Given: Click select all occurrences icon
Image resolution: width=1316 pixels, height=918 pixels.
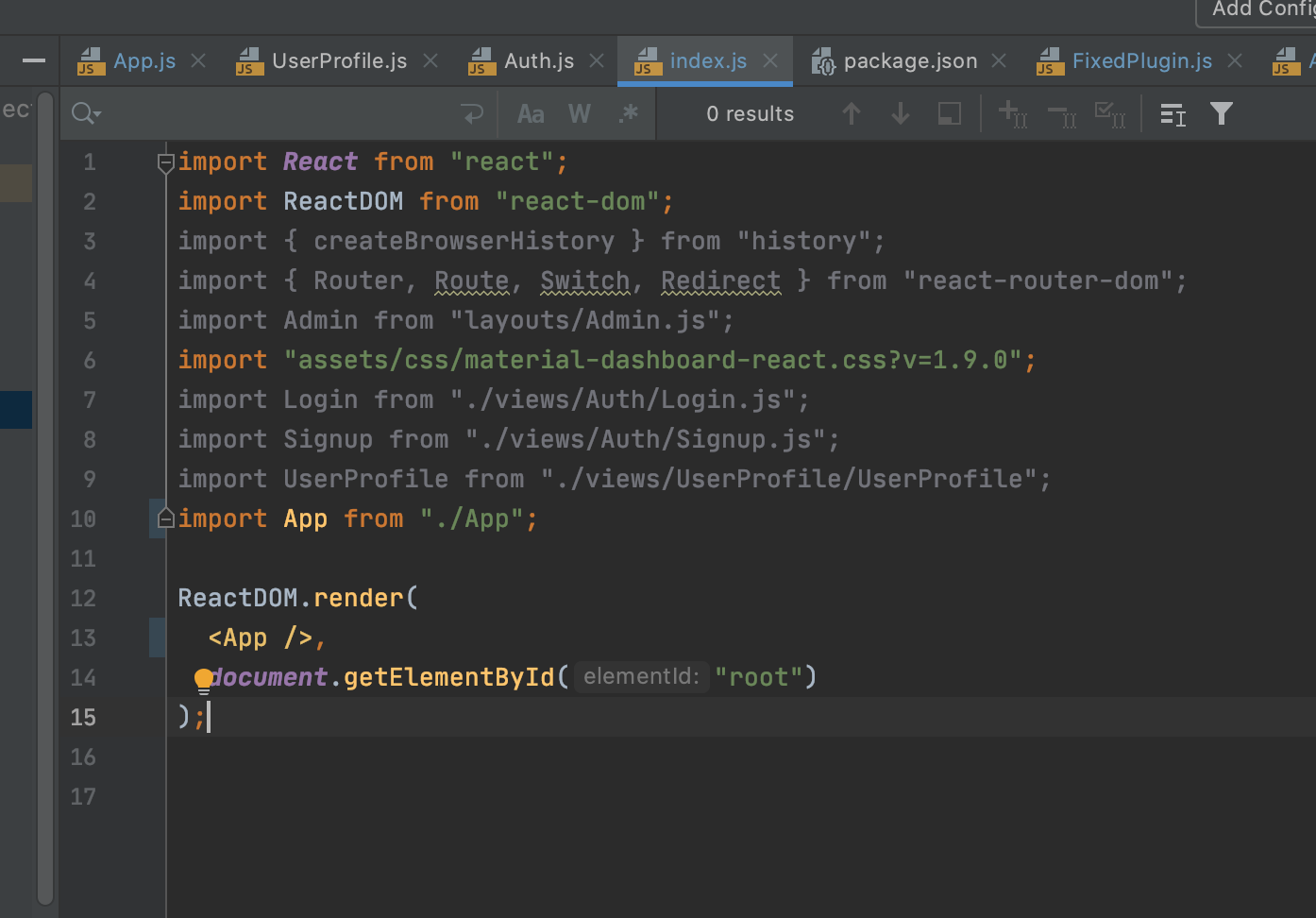Looking at the screenshot, I should pos(1109,114).
